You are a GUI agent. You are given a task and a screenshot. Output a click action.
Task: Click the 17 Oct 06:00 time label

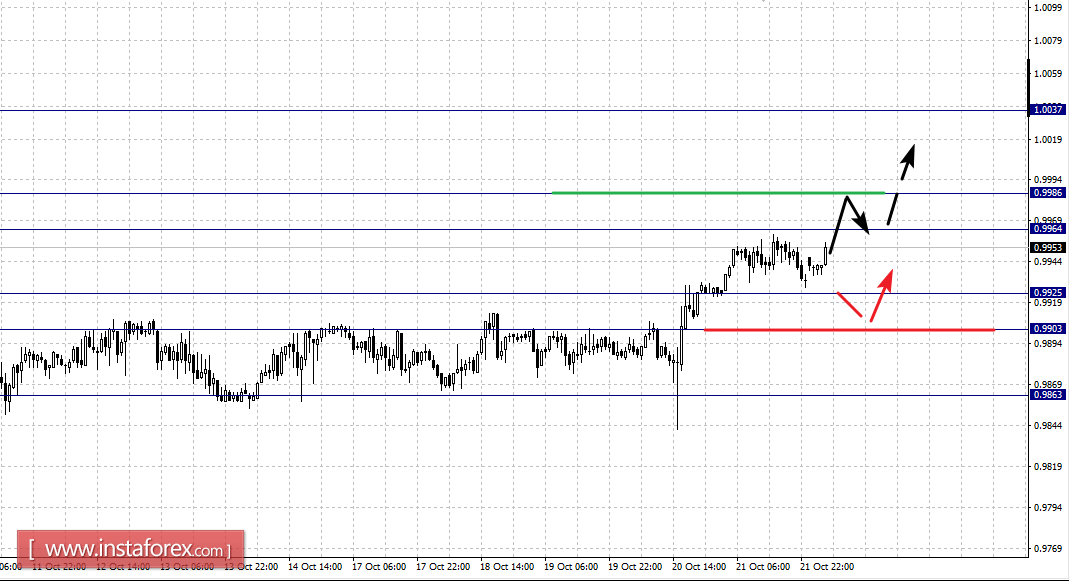point(378,567)
